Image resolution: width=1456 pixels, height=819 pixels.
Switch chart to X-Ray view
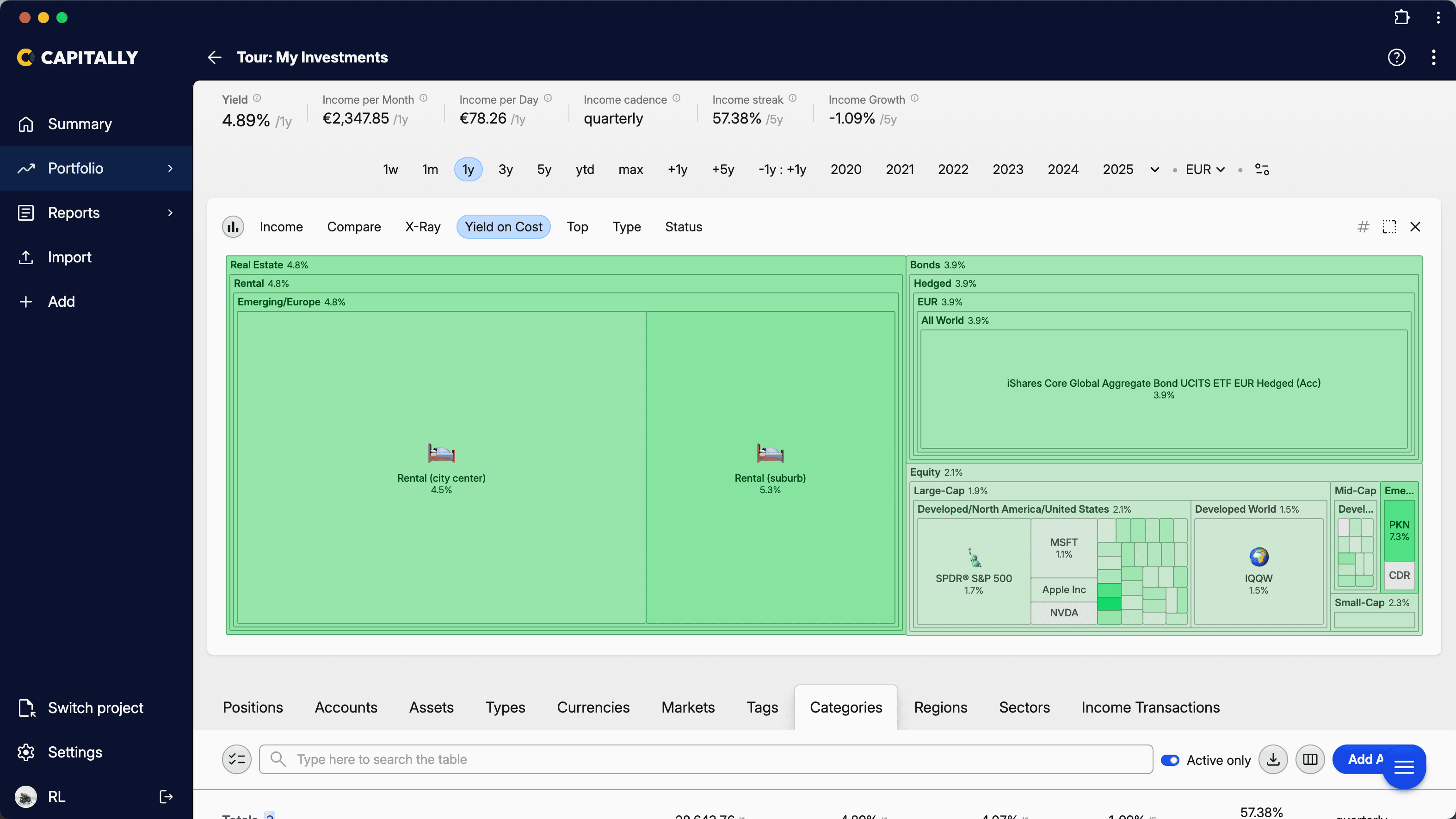pos(423,227)
